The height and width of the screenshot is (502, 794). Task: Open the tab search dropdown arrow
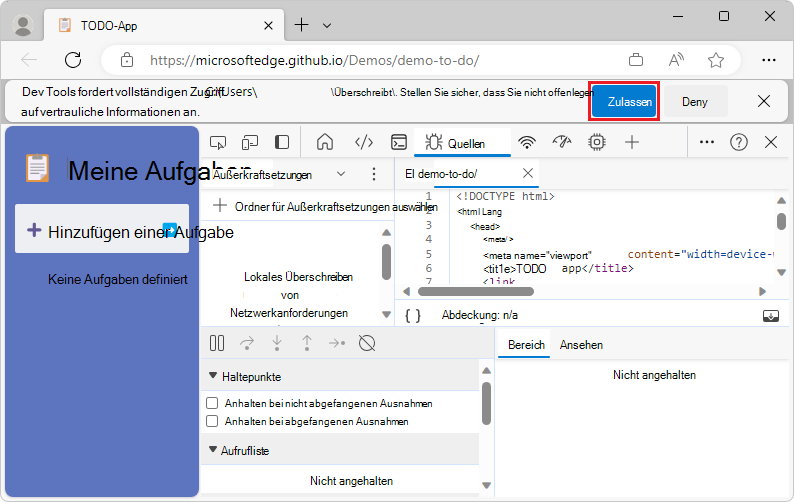coord(327,25)
